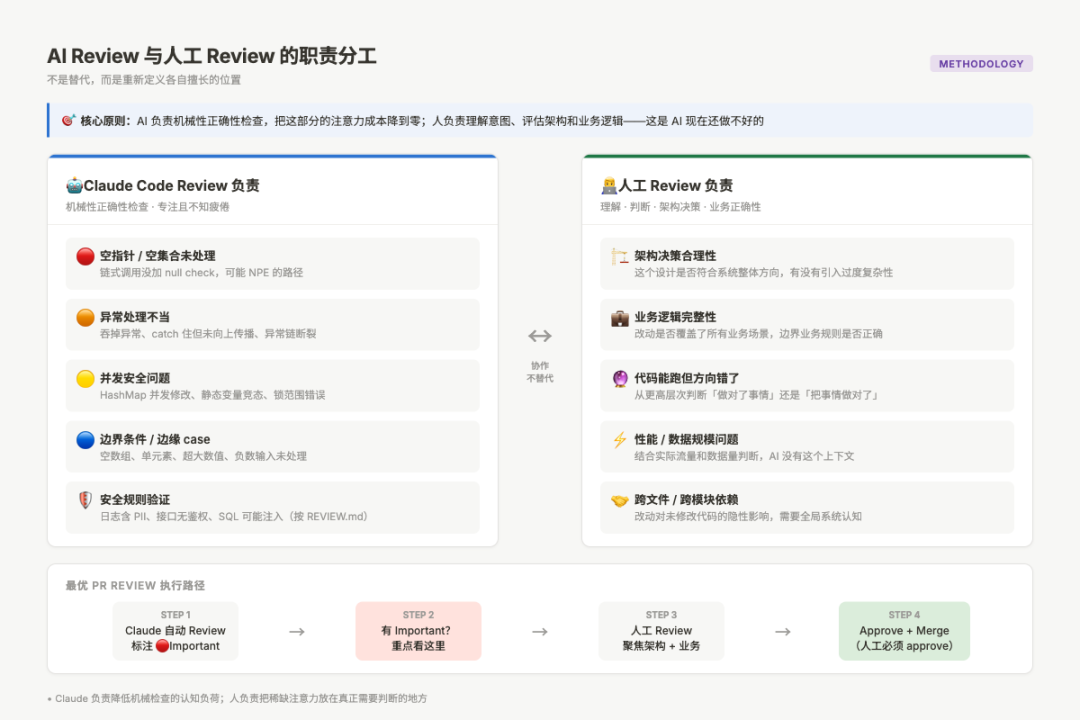
Task: Click the yellow circle icon for 并发安全问题
Action: pyautogui.click(x=85, y=379)
